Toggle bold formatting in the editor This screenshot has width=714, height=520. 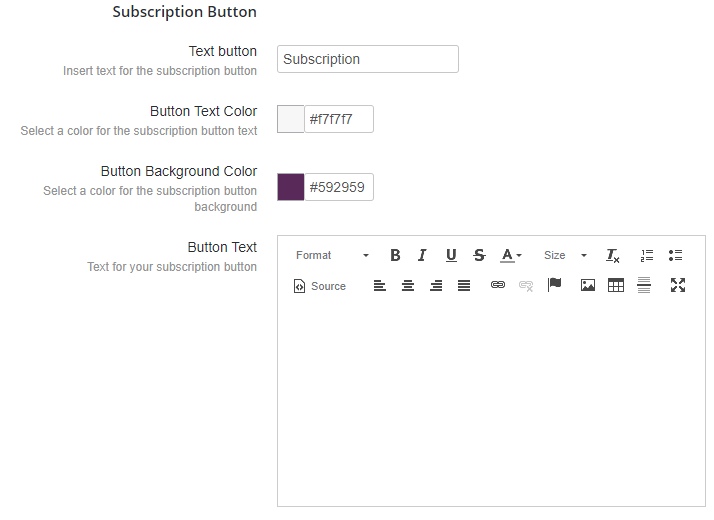395,255
